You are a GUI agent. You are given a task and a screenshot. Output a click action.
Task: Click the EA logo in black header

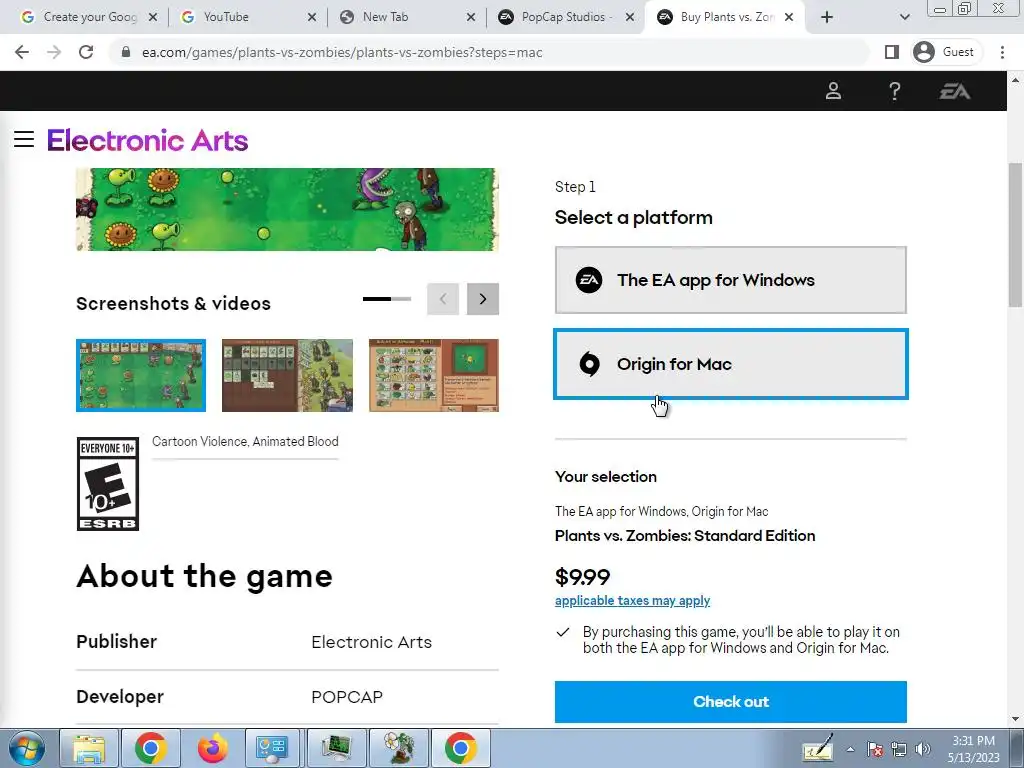point(955,91)
